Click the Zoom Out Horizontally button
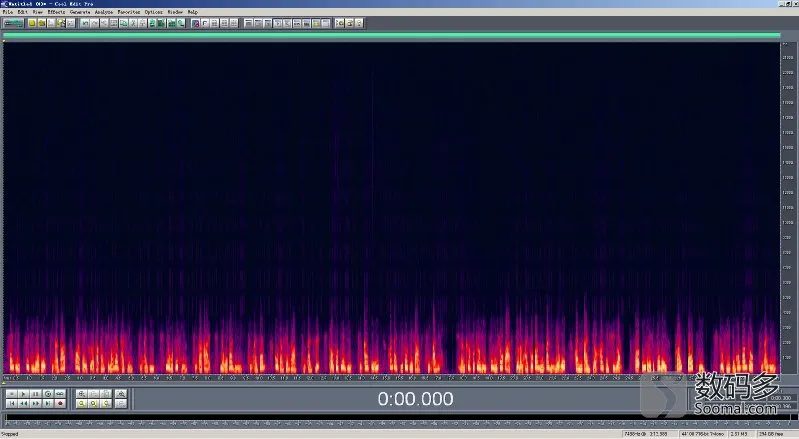The image size is (799, 439). [94, 394]
